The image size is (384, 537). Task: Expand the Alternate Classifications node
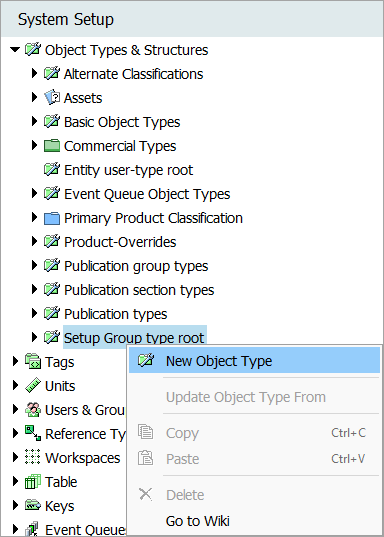[x=34, y=74]
